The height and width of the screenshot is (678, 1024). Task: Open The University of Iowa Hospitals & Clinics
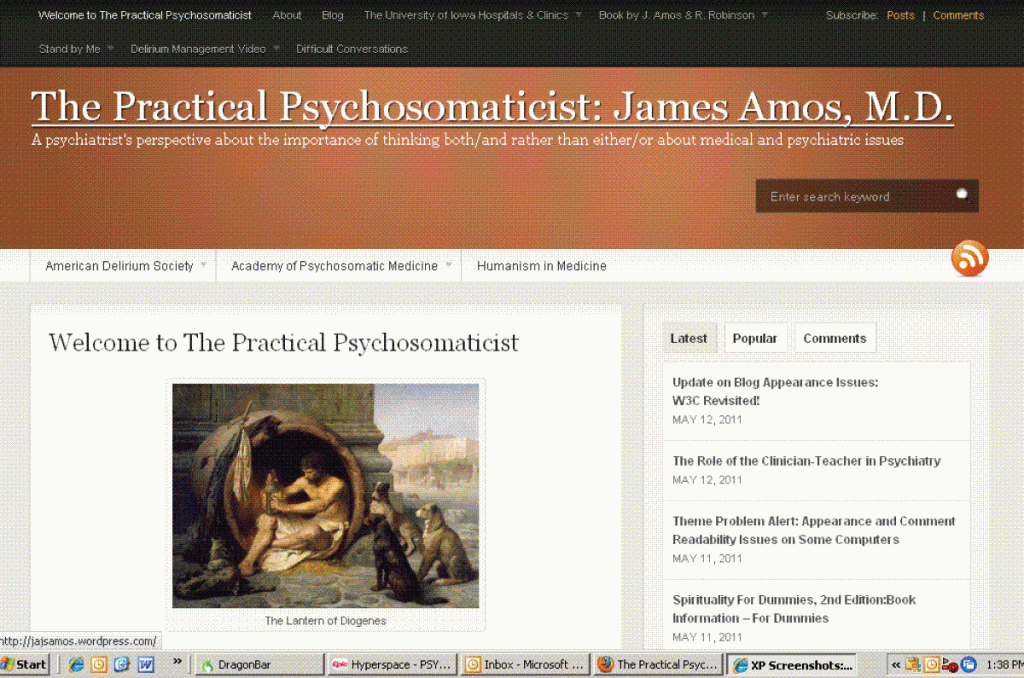pos(466,15)
